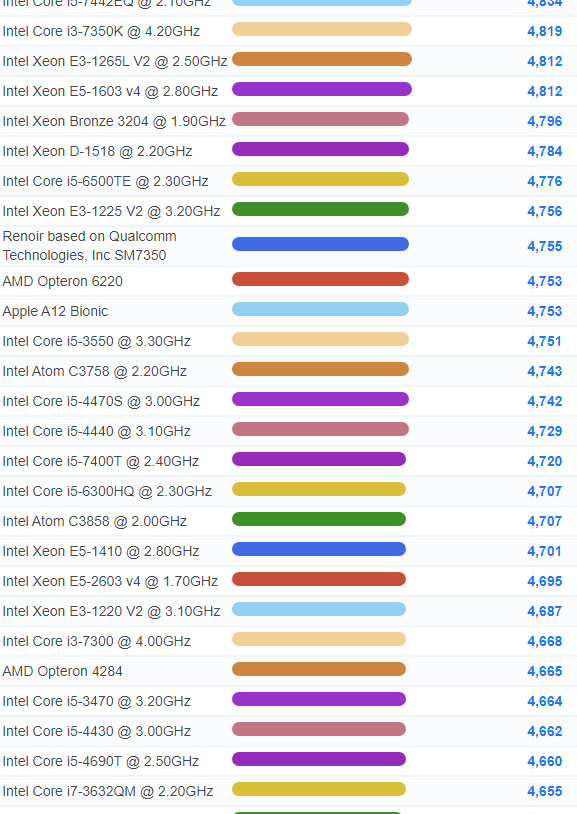The height and width of the screenshot is (814, 577).
Task: Click score 4,720 for i5-7400T
Action: pos(545,462)
